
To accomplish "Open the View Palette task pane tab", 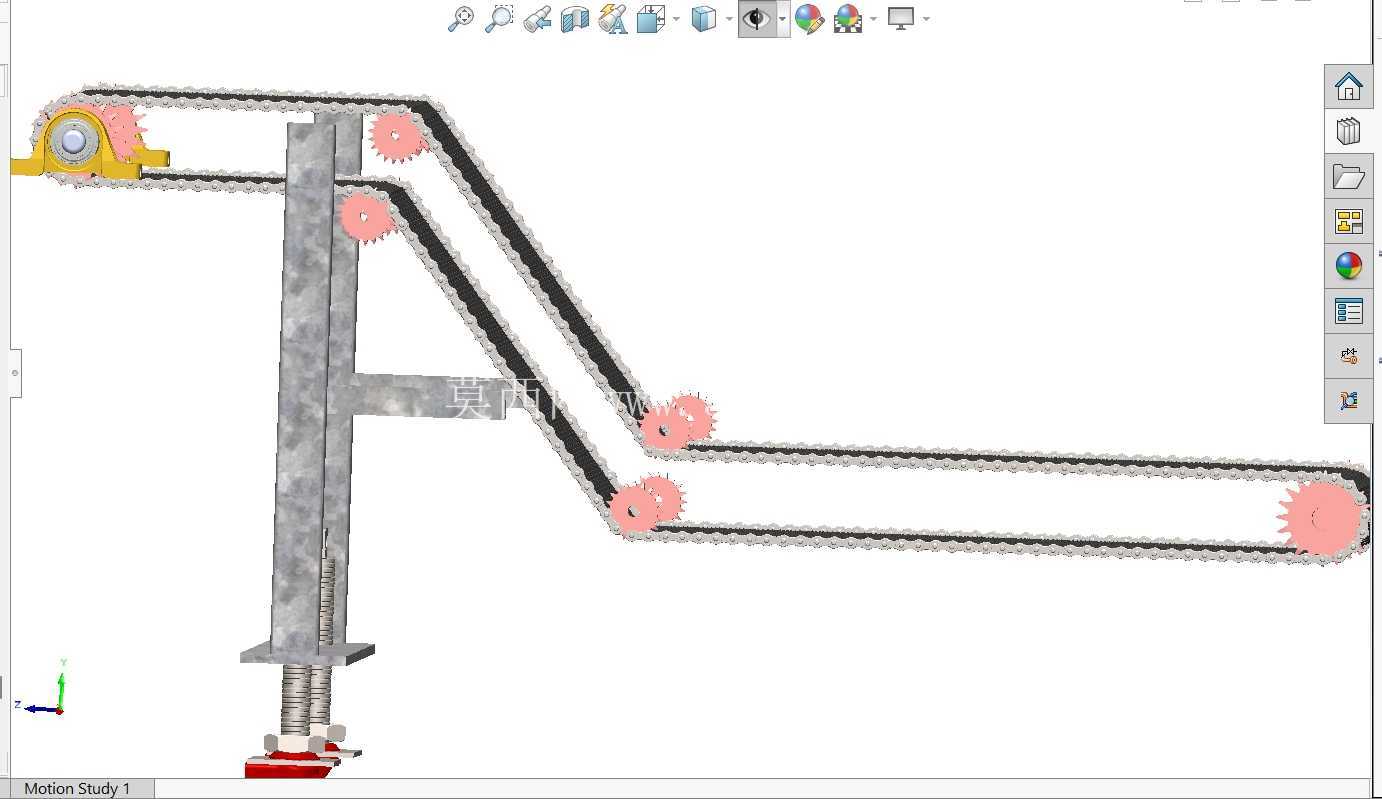I will point(1348,221).
